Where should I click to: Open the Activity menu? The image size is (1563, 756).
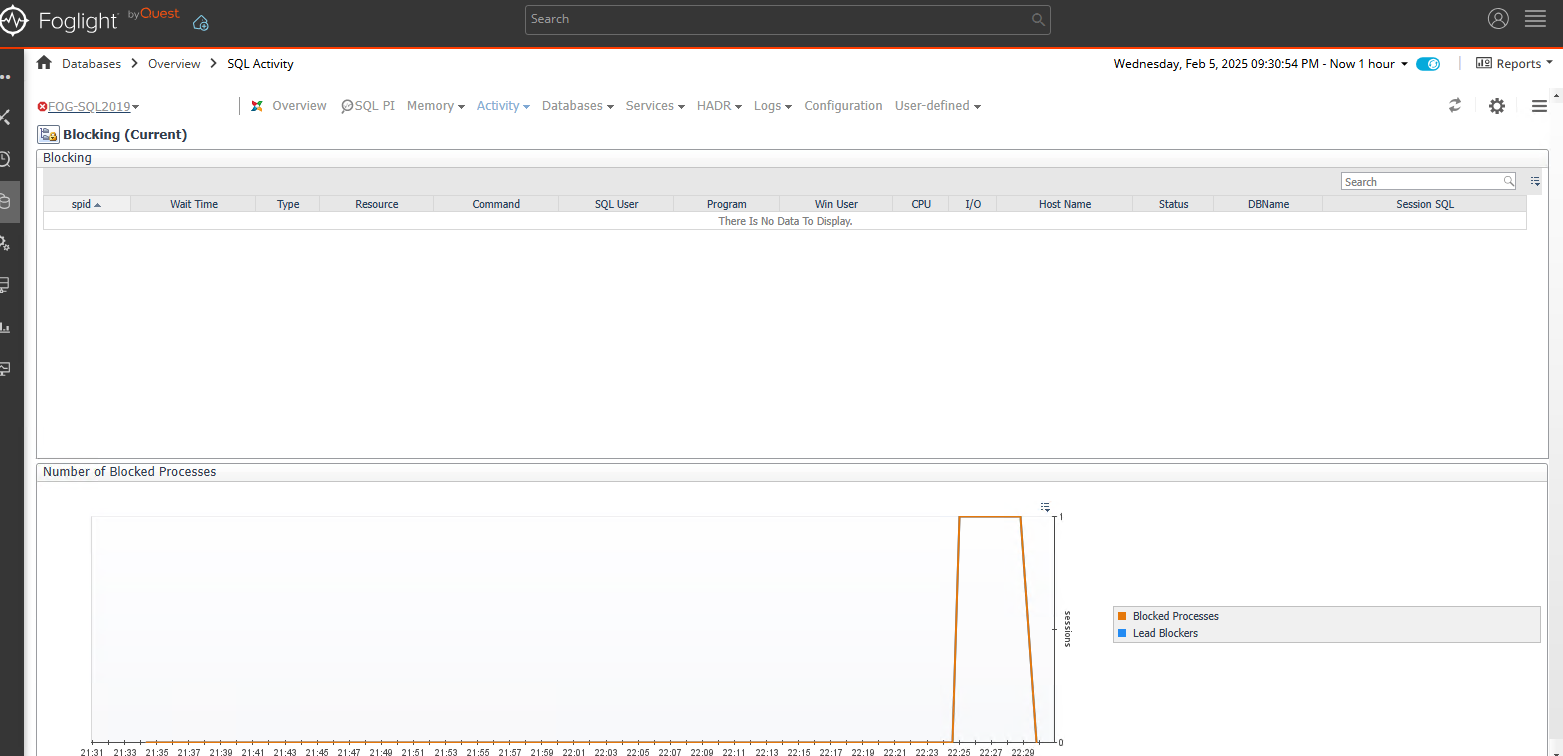[x=502, y=106]
